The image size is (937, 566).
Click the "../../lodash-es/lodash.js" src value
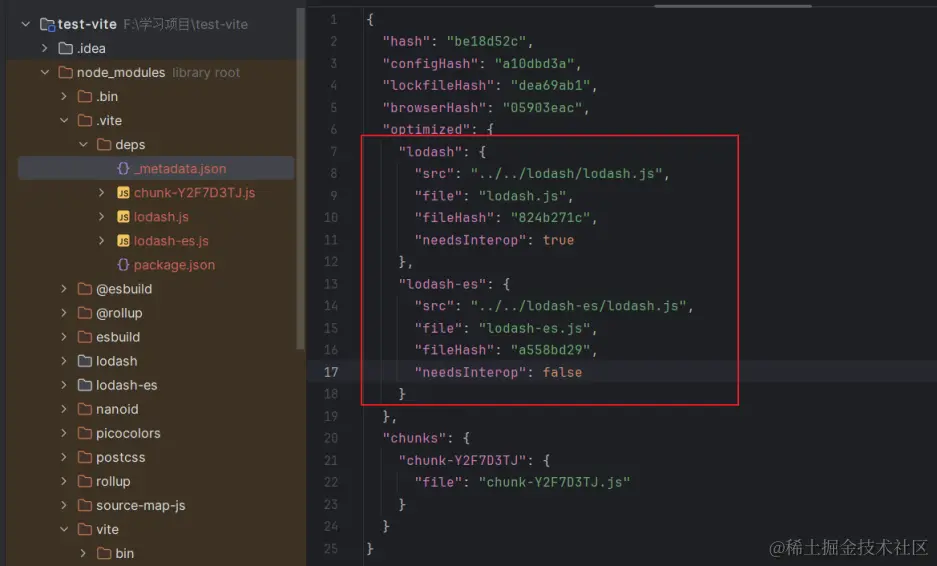click(578, 306)
